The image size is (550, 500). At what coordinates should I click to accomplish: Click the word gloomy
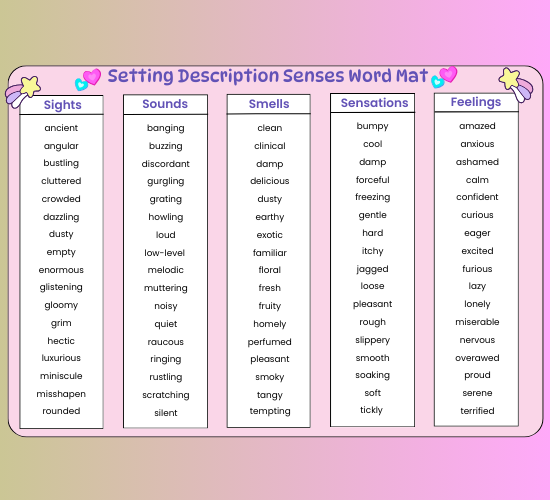click(61, 305)
